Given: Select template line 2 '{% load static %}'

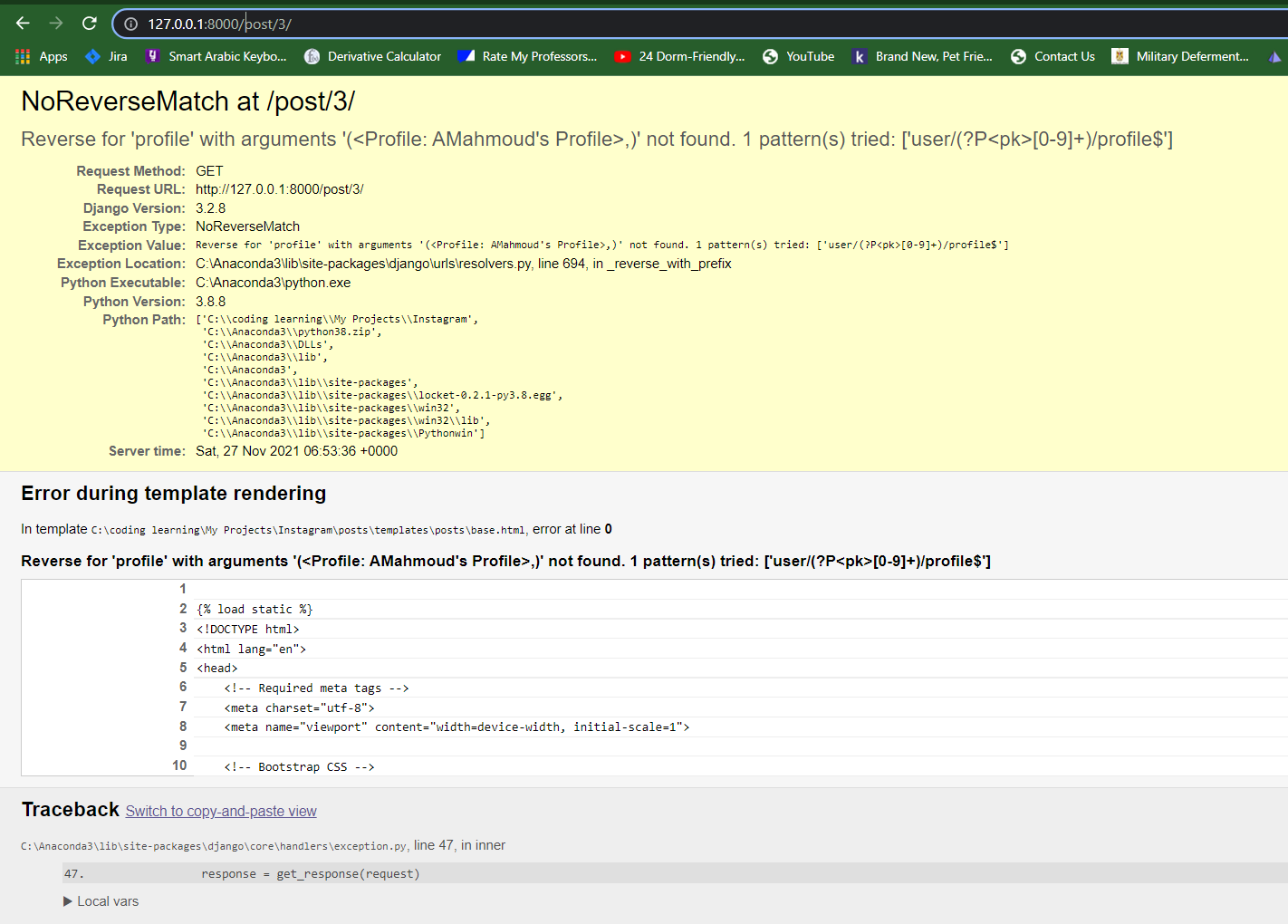Looking at the screenshot, I should [255, 610].
